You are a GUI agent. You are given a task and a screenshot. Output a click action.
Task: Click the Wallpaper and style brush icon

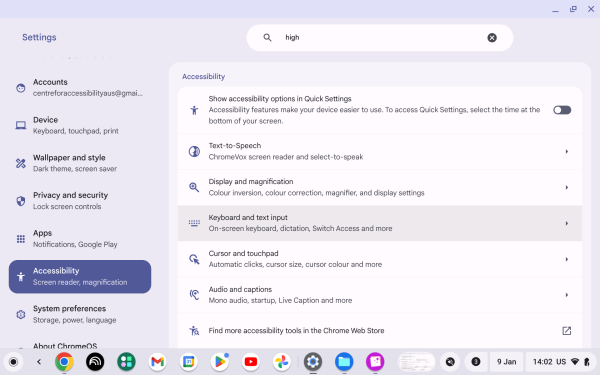tap(21, 163)
